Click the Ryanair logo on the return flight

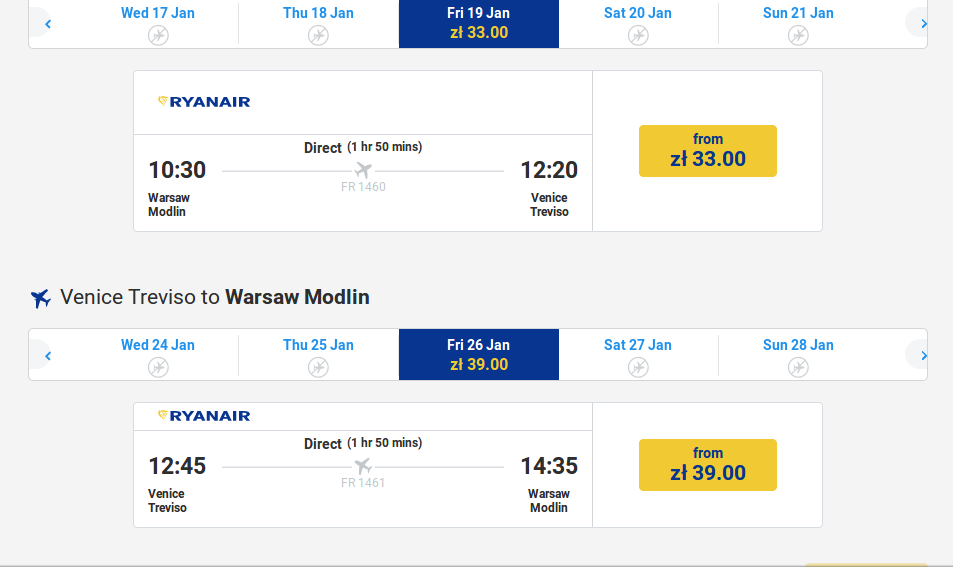pos(204,416)
